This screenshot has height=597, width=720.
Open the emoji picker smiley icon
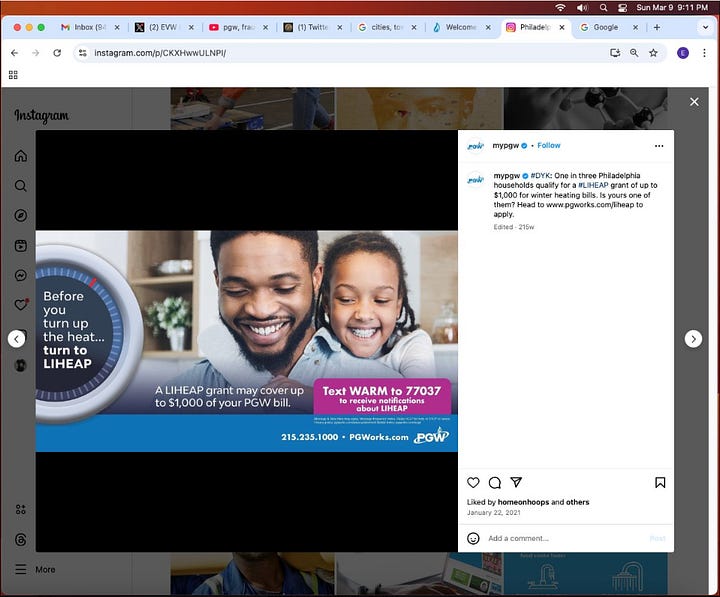click(x=473, y=538)
